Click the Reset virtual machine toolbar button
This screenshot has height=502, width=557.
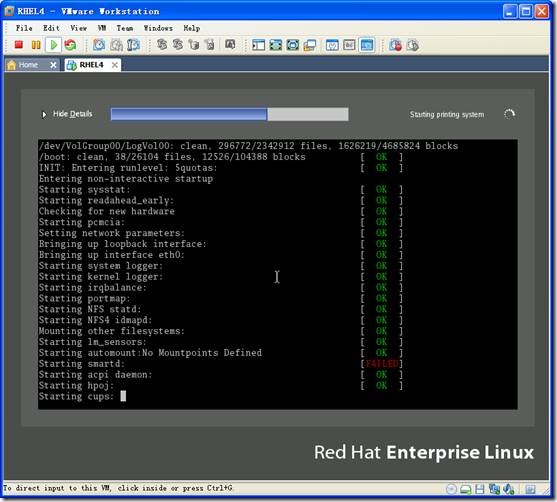pyautogui.click(x=70, y=45)
